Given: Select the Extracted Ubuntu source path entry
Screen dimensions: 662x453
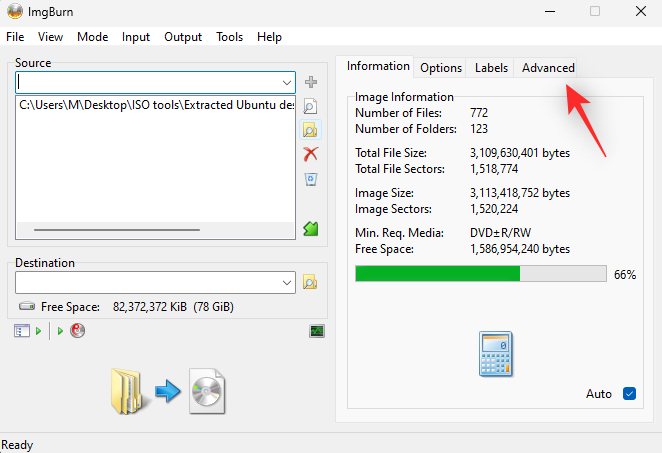Looking at the screenshot, I should coord(156,105).
